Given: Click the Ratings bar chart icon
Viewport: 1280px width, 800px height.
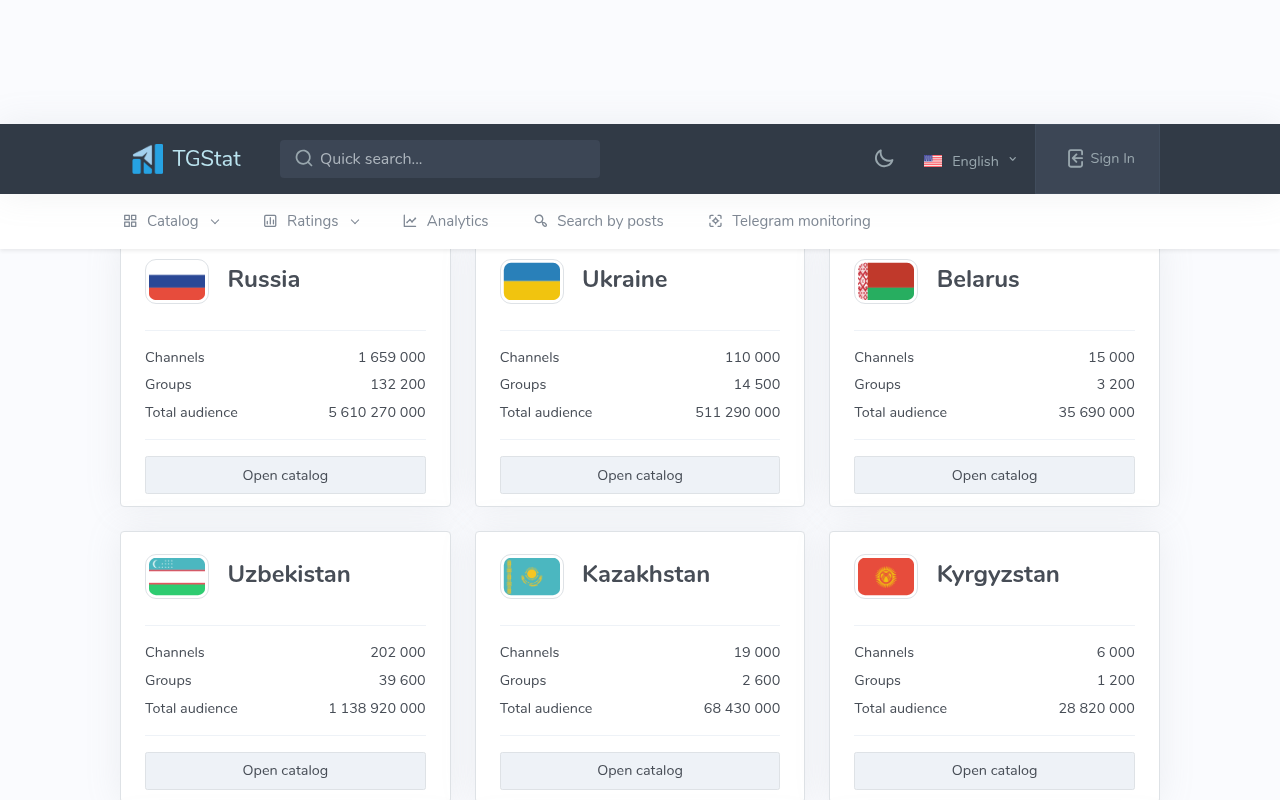Looking at the screenshot, I should pyautogui.click(x=270, y=221).
